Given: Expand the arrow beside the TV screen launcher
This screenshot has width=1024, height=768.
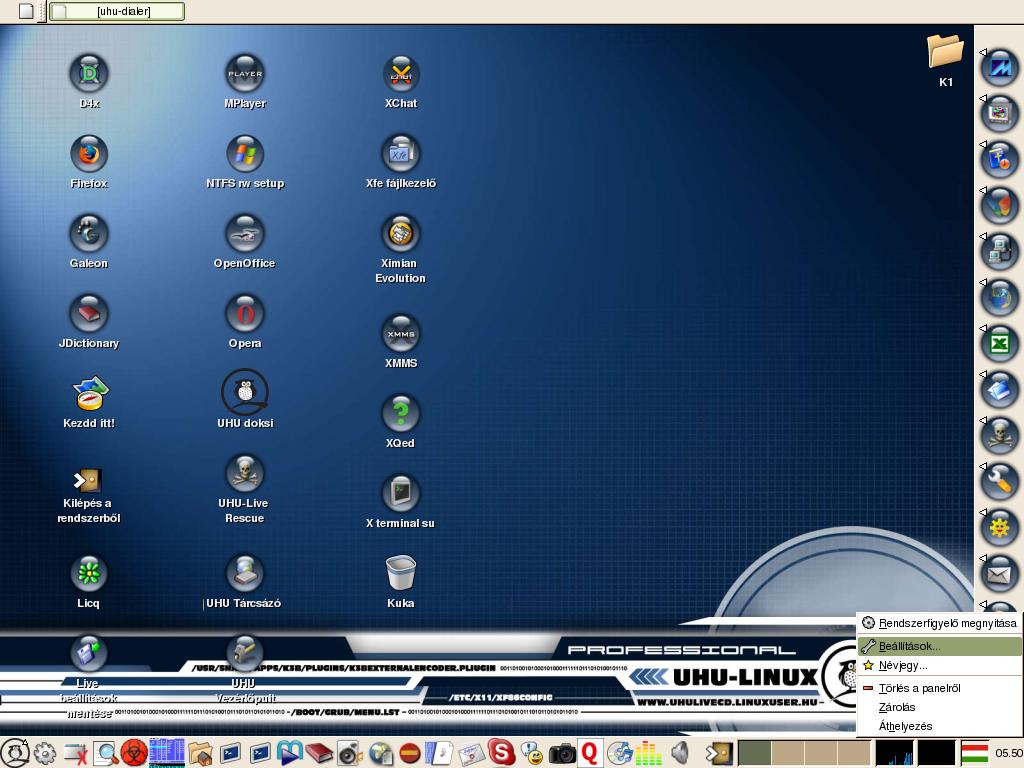Looking at the screenshot, I should click(x=983, y=98).
